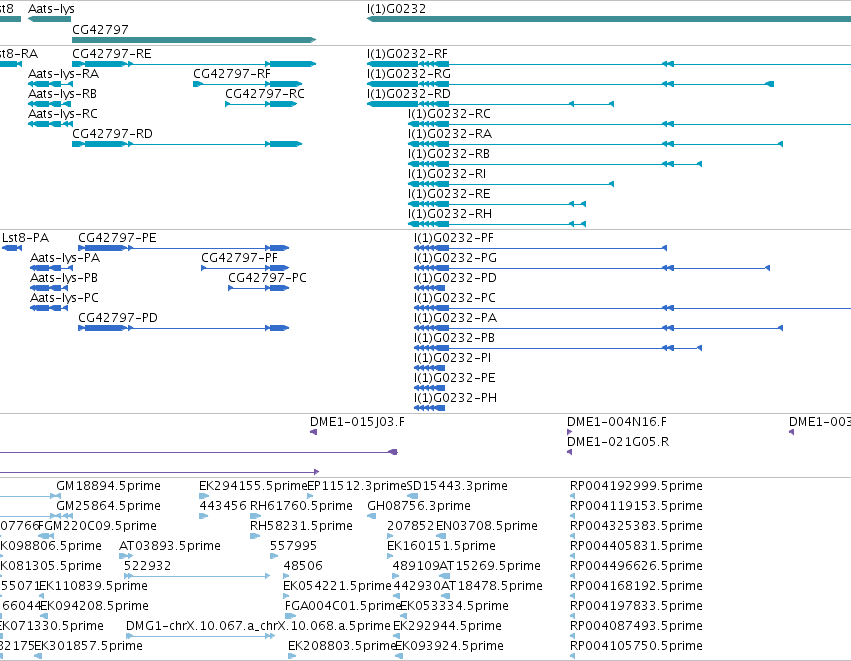Click protein l(1)G0232-PF
Viewport: 851px width, 661px height.
454,238
